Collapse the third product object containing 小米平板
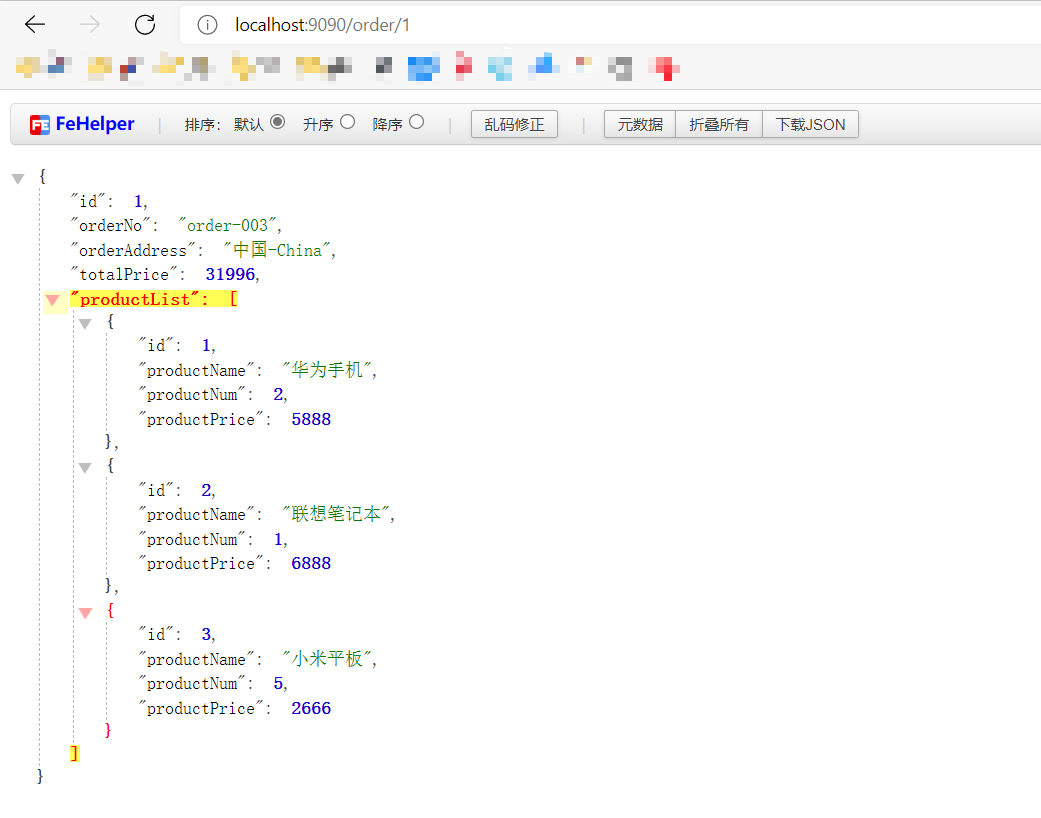 tap(85, 612)
